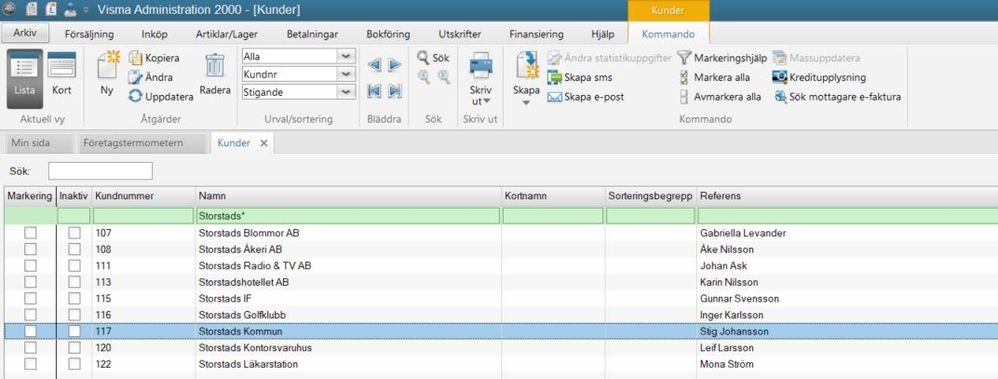Click the Sök text field

click(x=101, y=171)
